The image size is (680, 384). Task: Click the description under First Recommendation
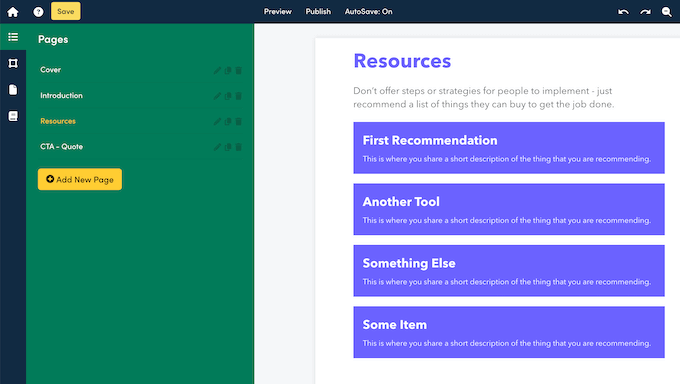click(507, 159)
